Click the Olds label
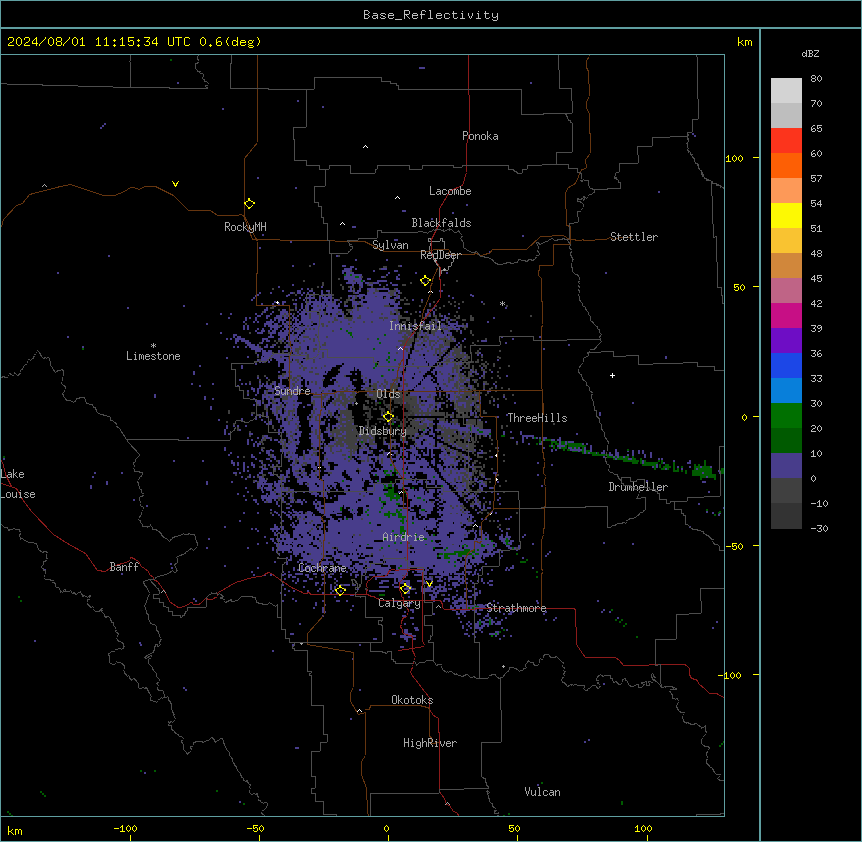 click(388, 394)
